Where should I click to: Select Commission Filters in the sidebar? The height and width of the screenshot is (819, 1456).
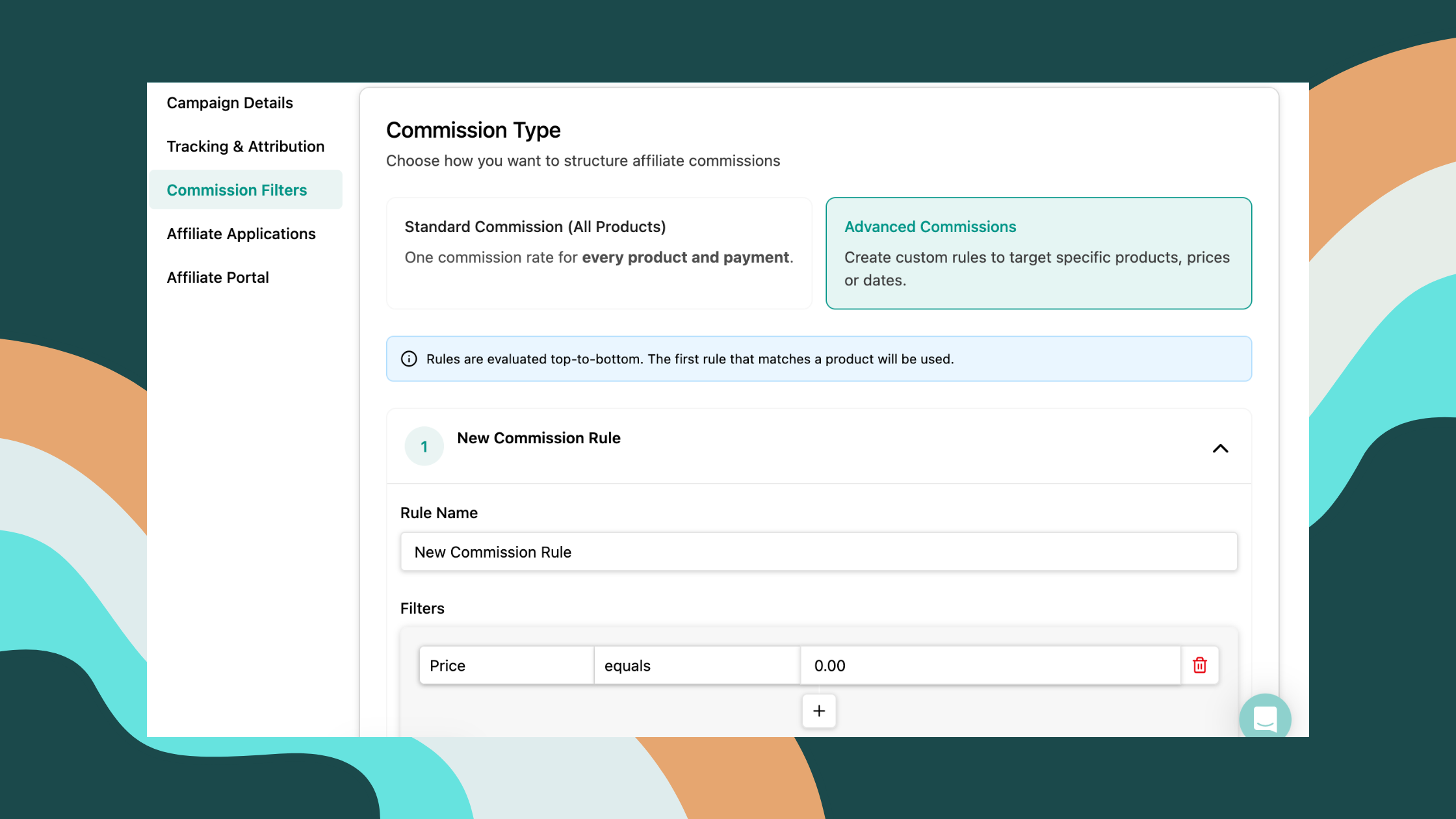tap(237, 190)
